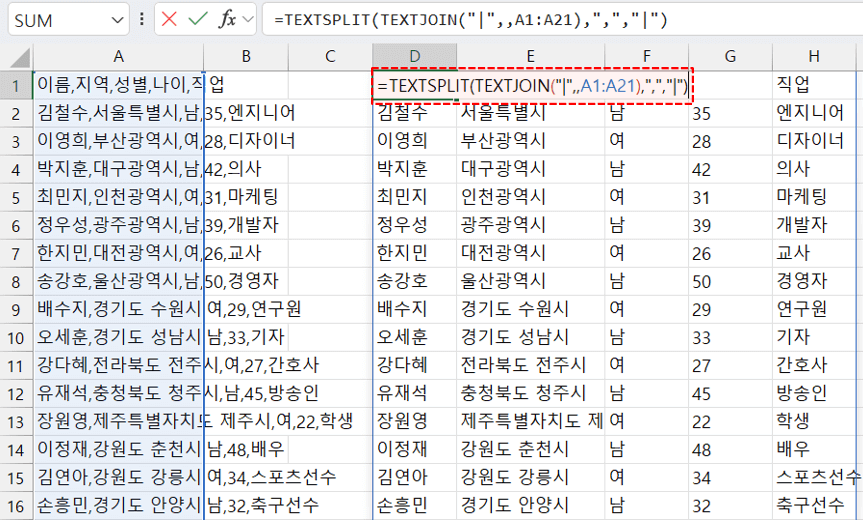This screenshot has width=863, height=520.
Task: Expand the Name Box dropdown showing SUM
Action: 117,20
